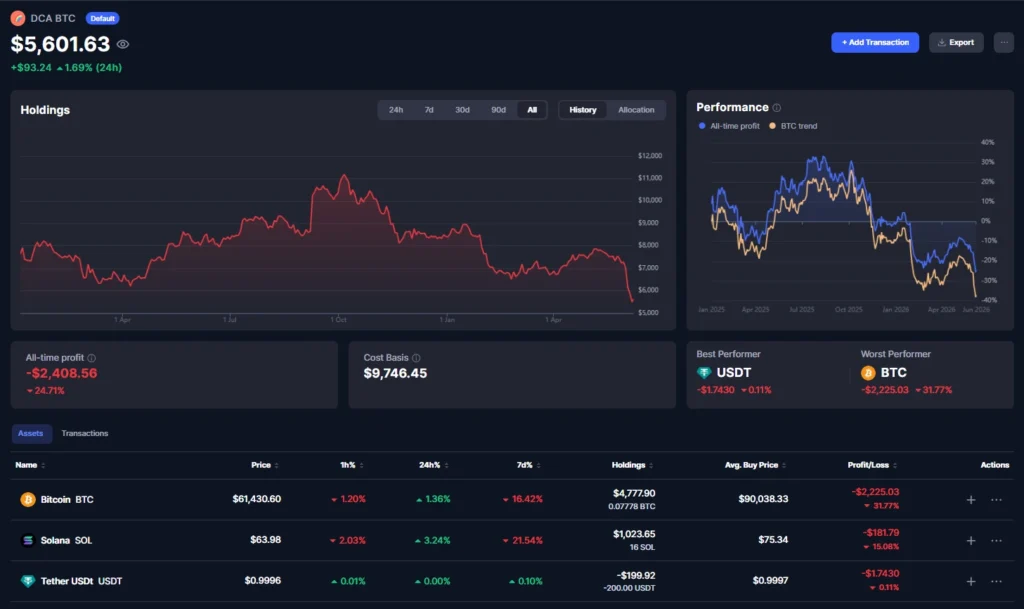Click Bitcoin profit/loss -$2,225.03 in table

click(x=875, y=492)
